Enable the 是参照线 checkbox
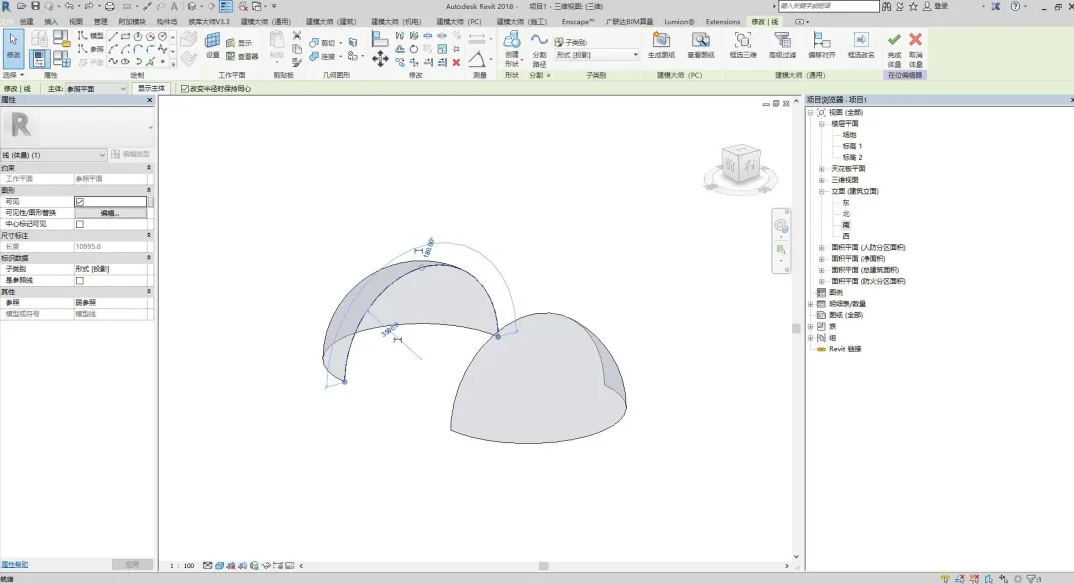This screenshot has height=584, width=1074. point(80,280)
